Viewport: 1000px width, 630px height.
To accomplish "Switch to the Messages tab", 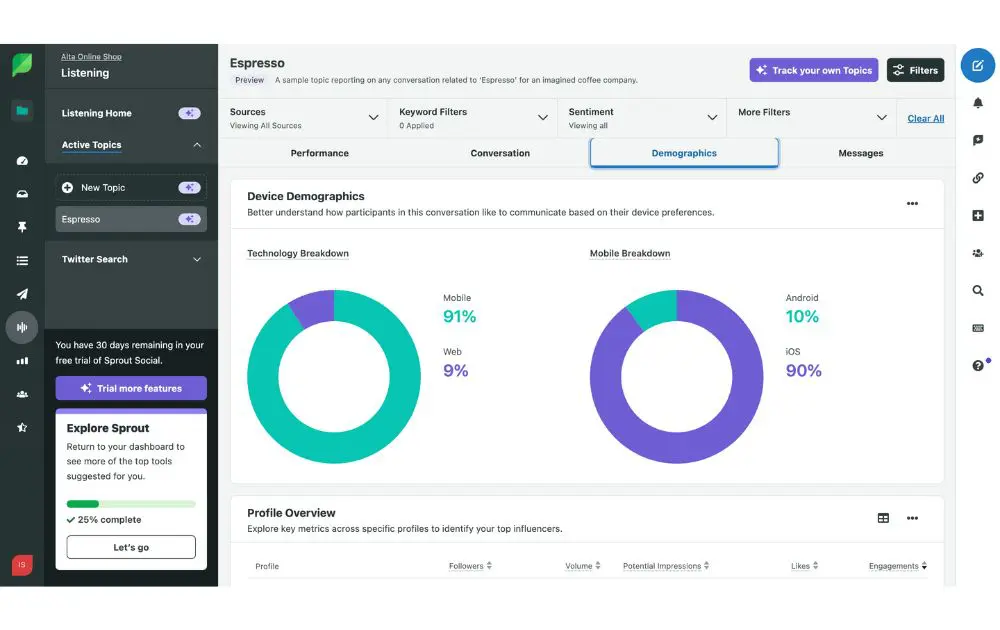I will (x=860, y=153).
